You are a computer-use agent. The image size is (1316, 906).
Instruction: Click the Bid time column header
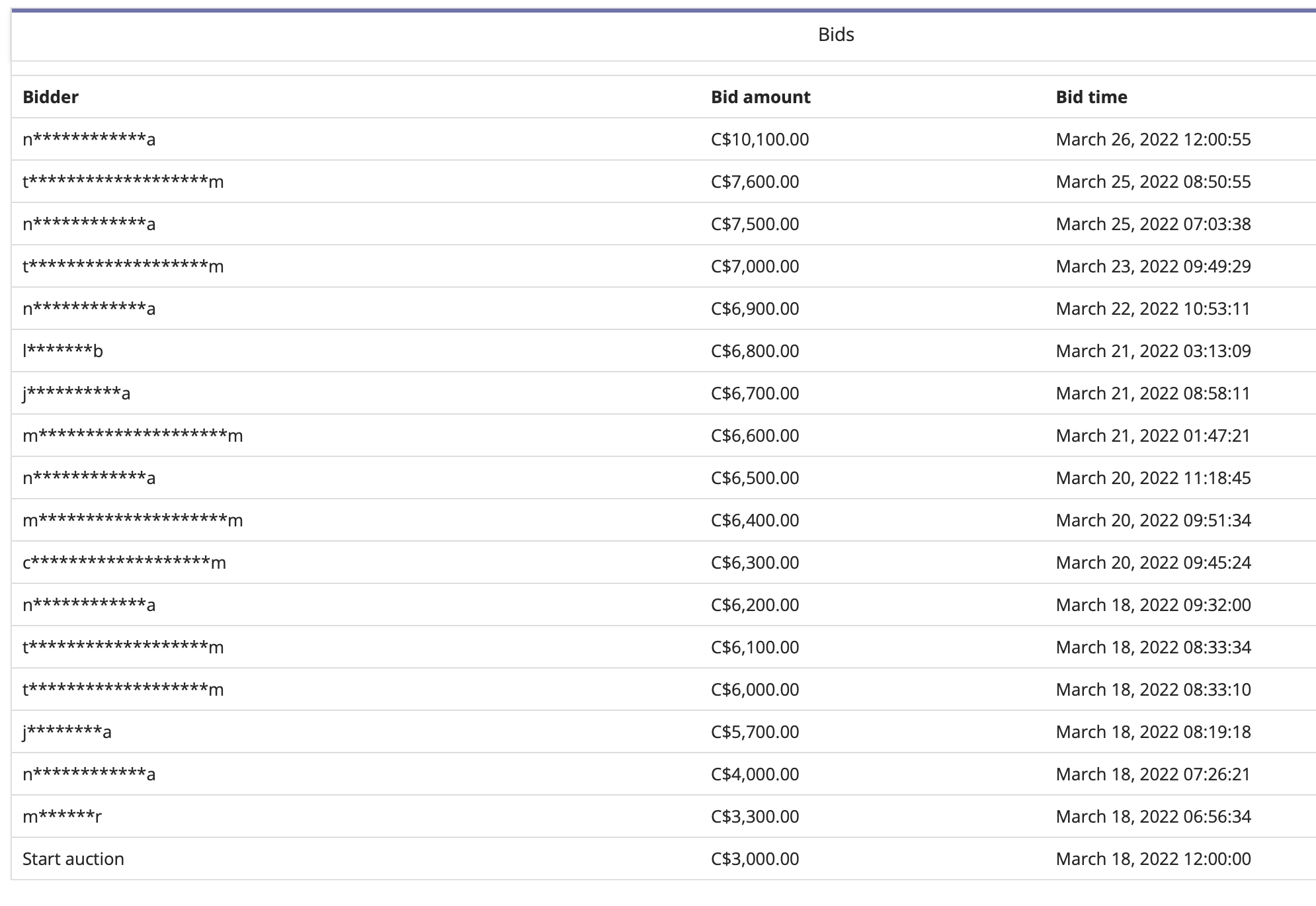click(1090, 97)
